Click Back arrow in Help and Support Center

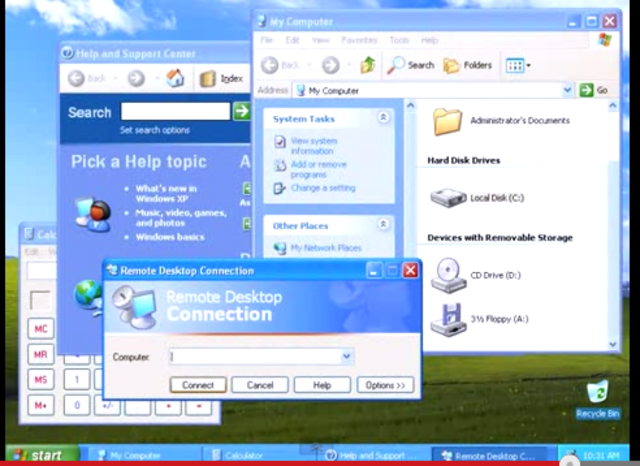point(77,78)
